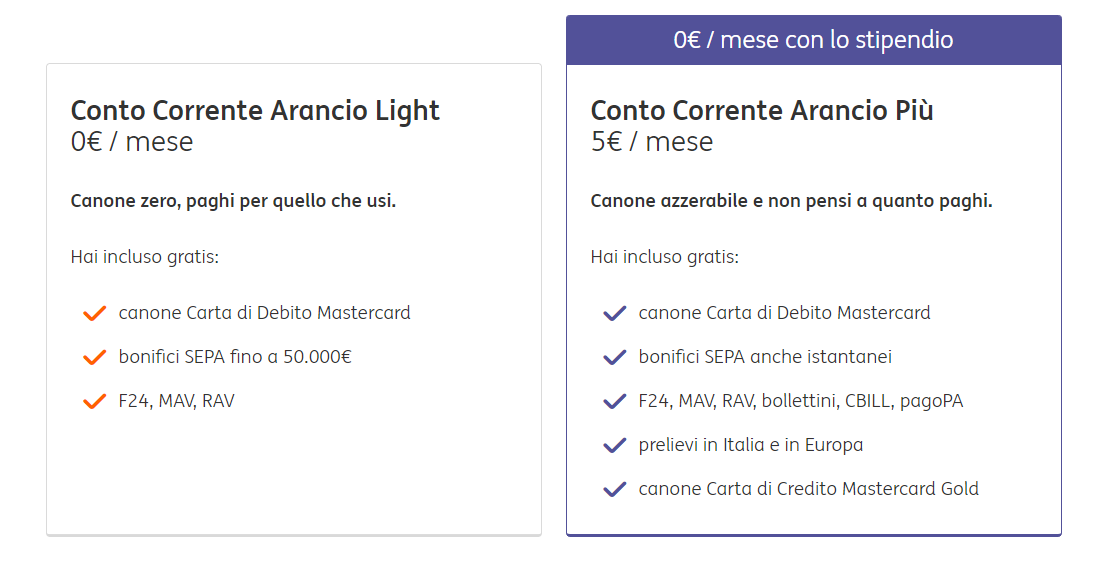The width and height of the screenshot is (1112, 575).
Task: Click purple checkmark beside bollettini, CBILL, pagoPA
Action: pos(615,402)
